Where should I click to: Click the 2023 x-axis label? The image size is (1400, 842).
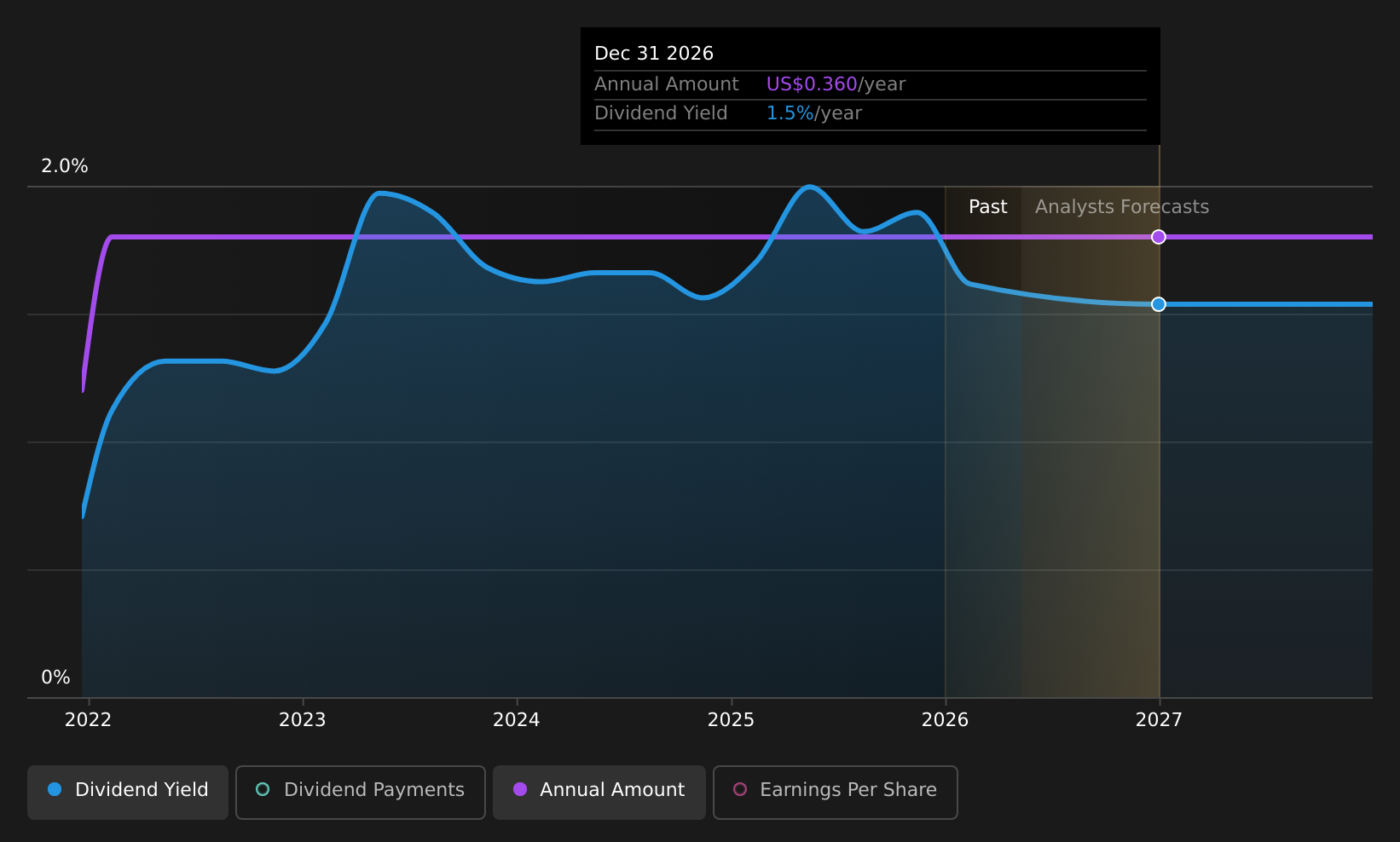[303, 720]
